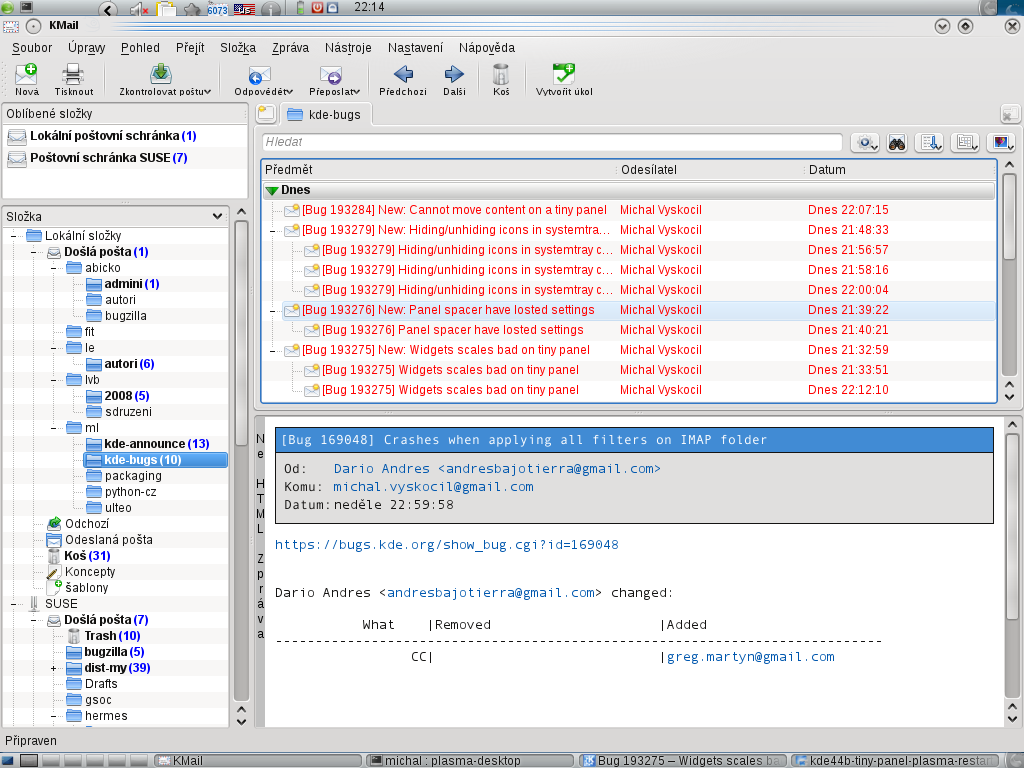
Task: Print message via Tisknout icon
Action: click(73, 79)
